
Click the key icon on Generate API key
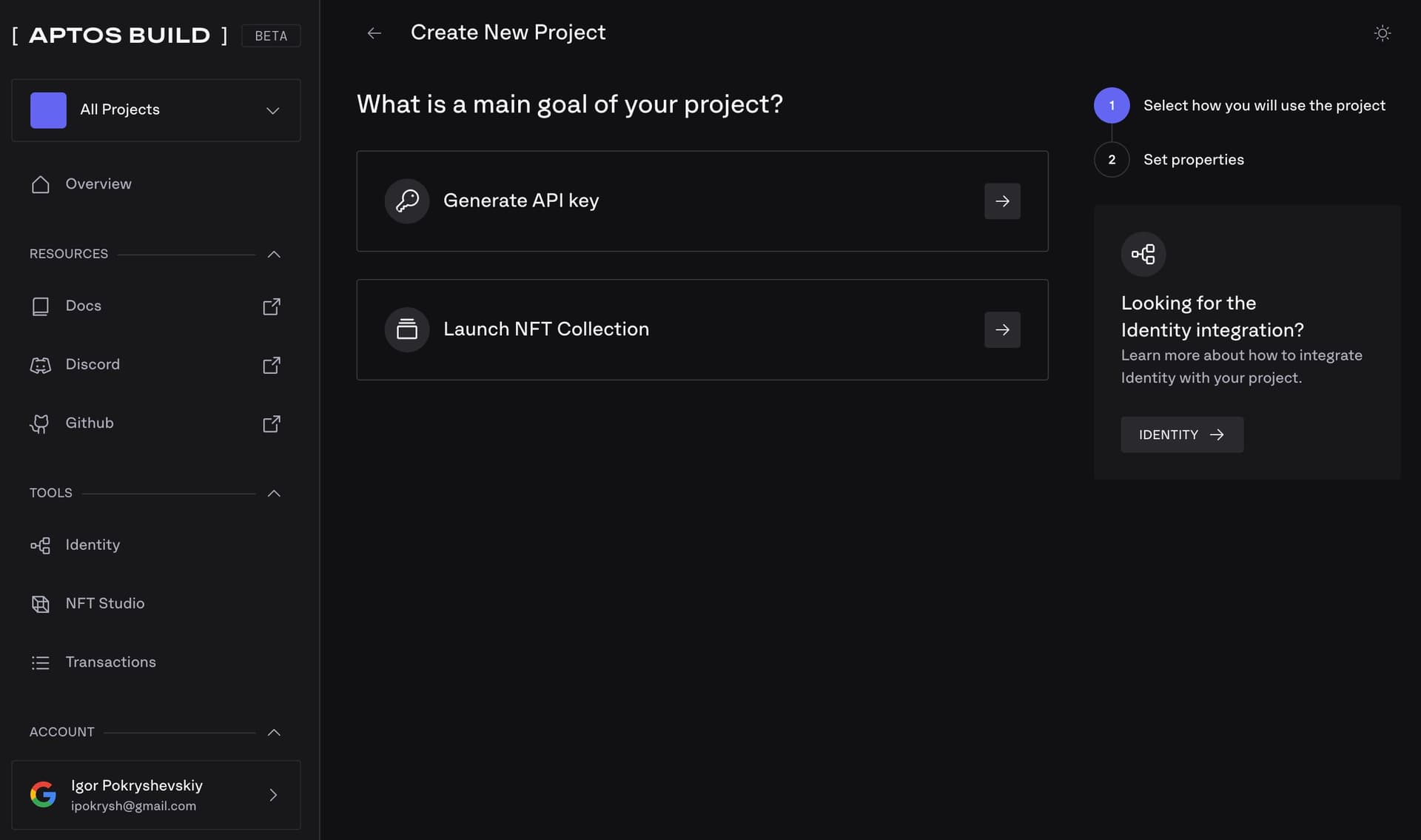(x=407, y=201)
